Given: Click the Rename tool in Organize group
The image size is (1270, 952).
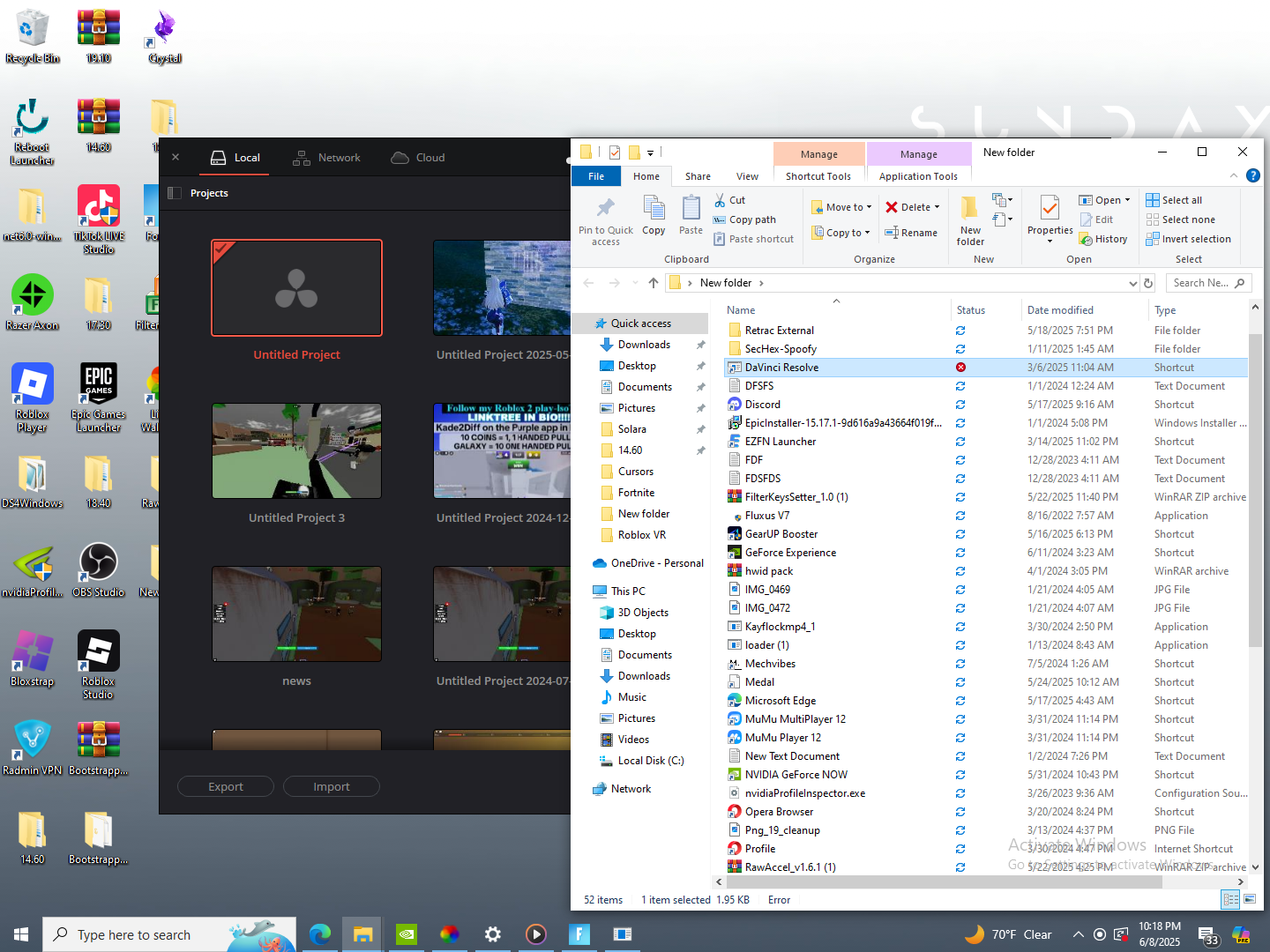Looking at the screenshot, I should (x=911, y=233).
